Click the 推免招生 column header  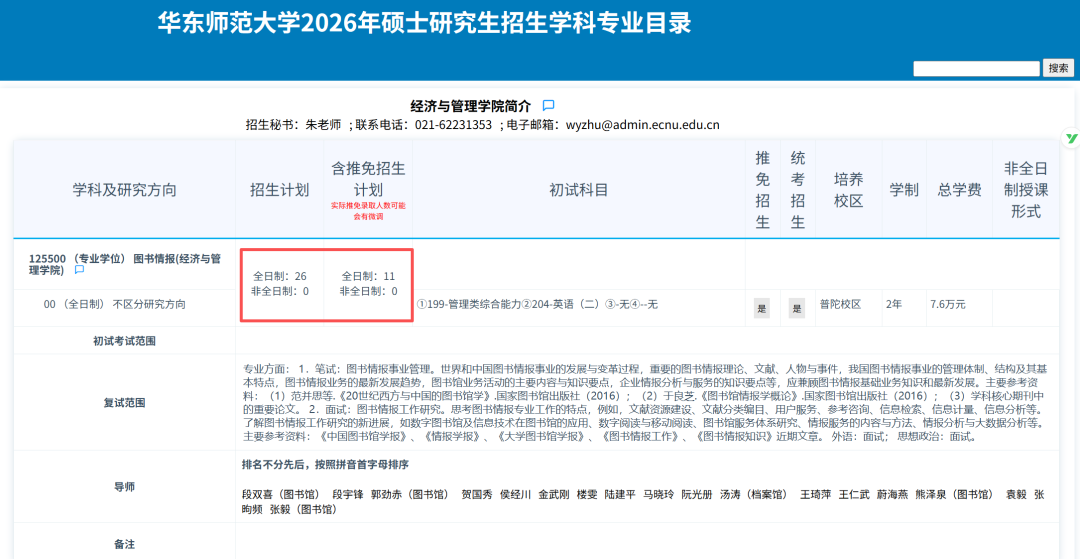(762, 190)
